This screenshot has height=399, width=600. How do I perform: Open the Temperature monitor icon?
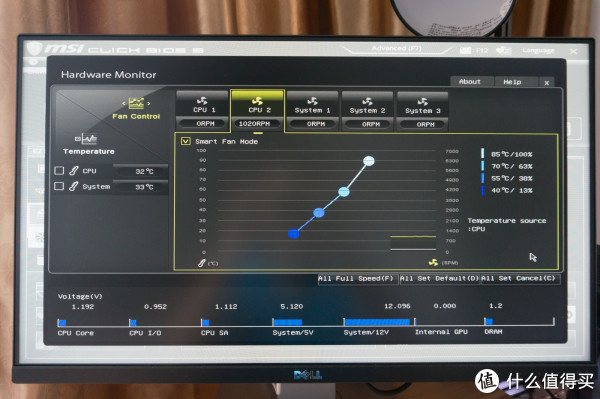click(86, 138)
